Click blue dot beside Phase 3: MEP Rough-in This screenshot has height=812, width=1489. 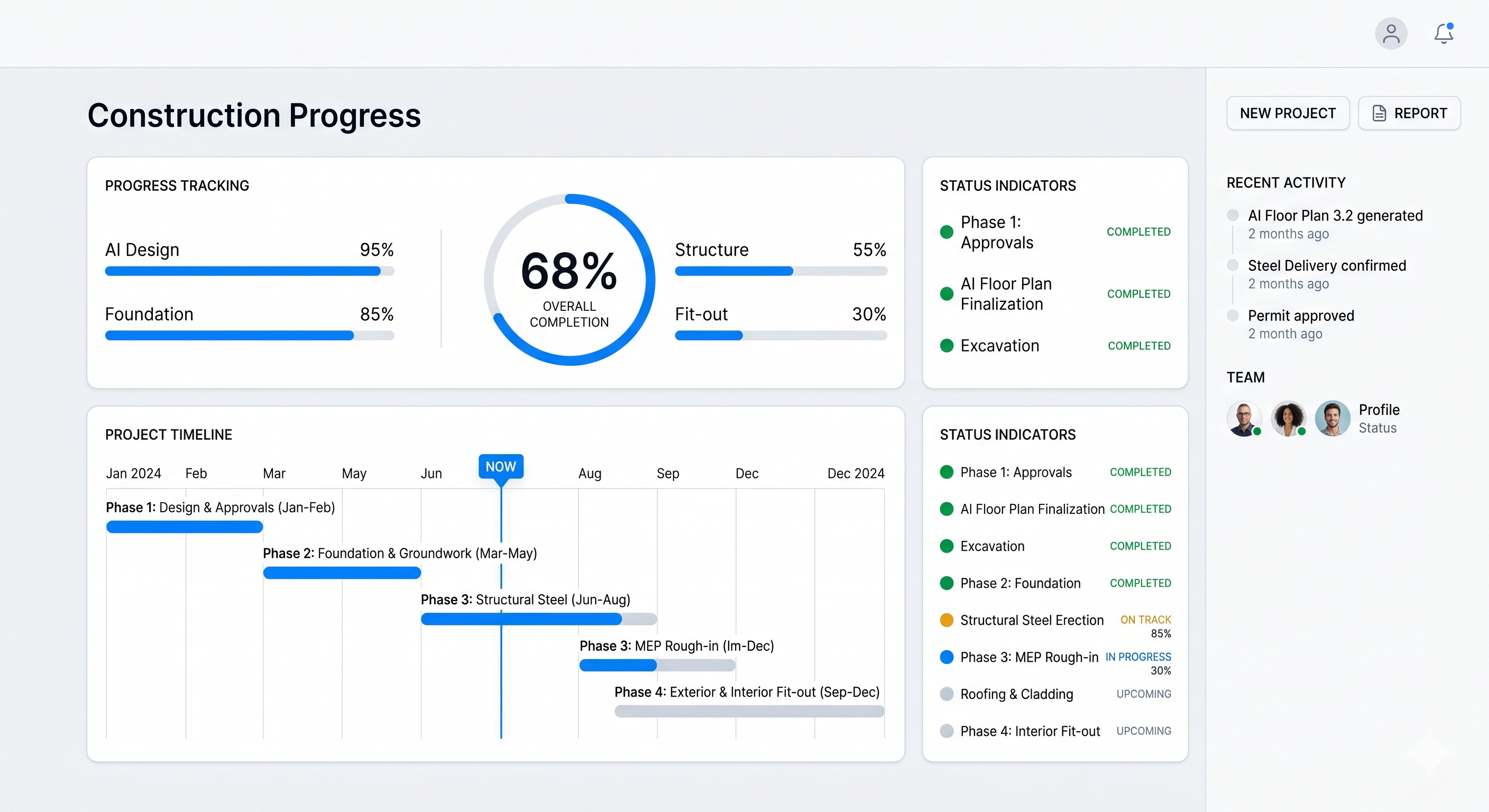947,657
